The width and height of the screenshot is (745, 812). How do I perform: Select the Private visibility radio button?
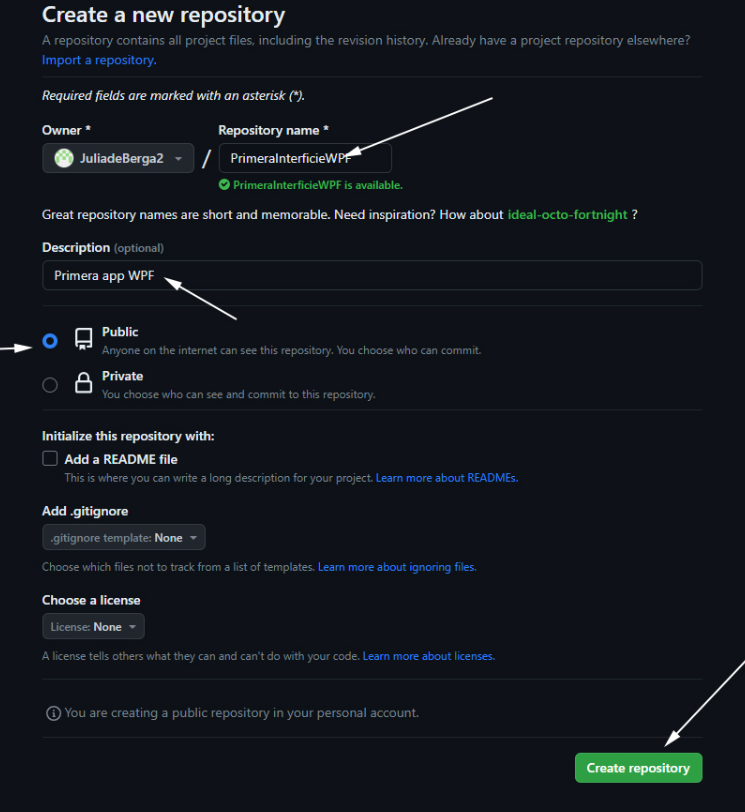pos(50,385)
